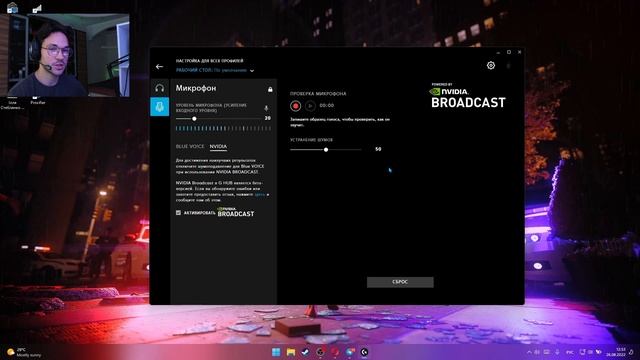Click the tray microphone icon
The width and height of the screenshot is (640, 360).
(558, 352)
